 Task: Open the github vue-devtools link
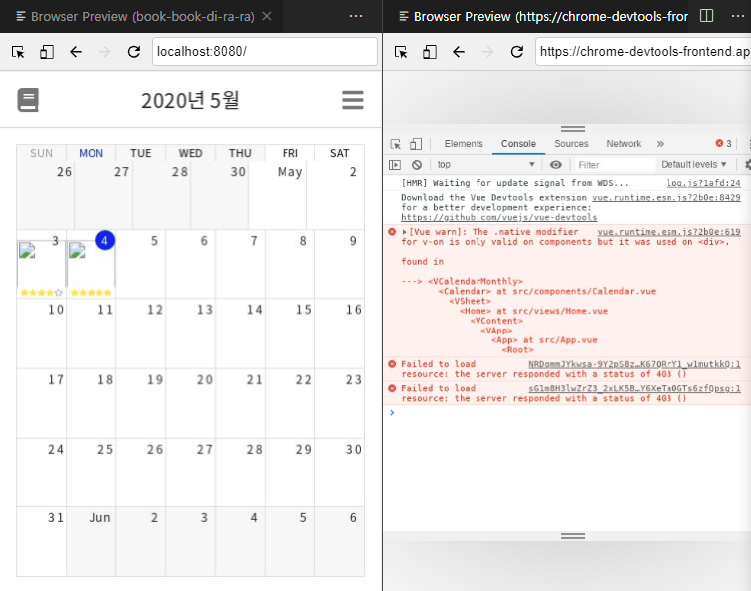click(499, 217)
